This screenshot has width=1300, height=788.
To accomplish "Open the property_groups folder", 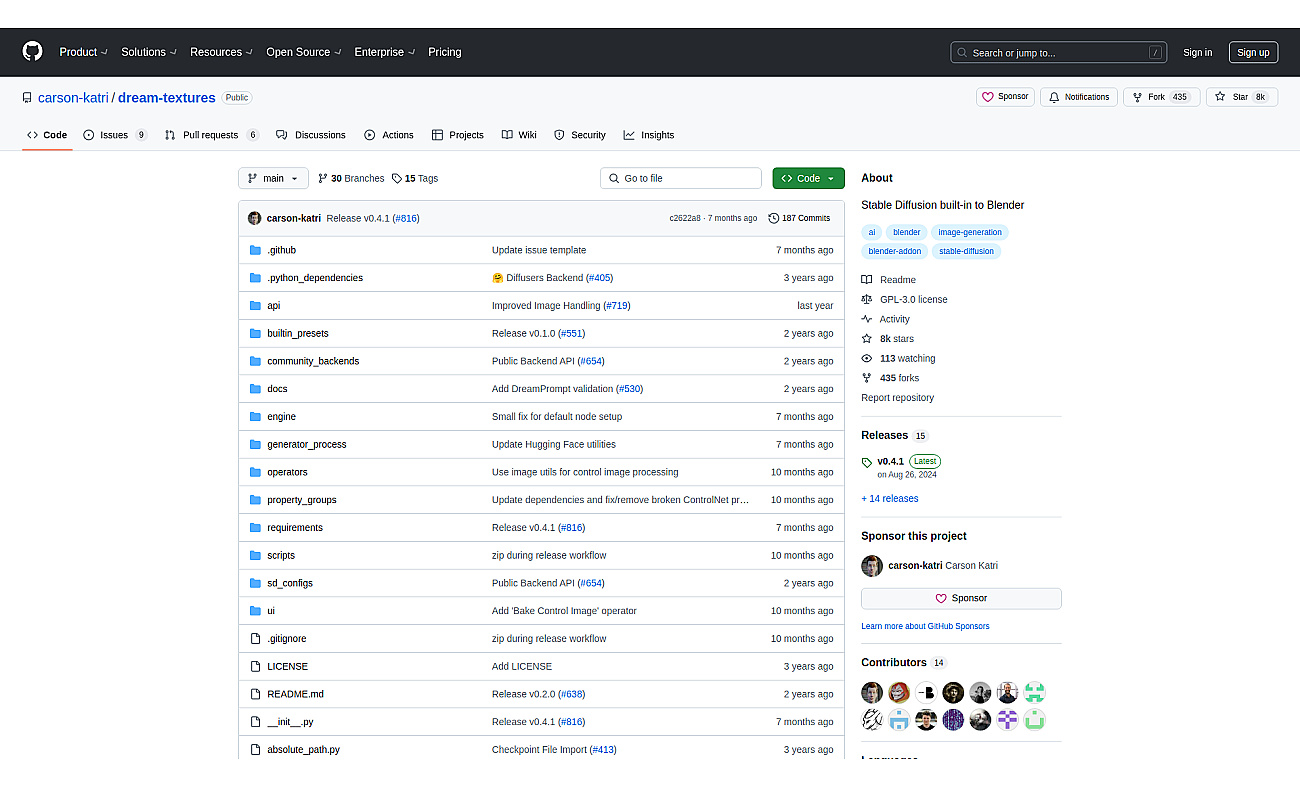I will (302, 500).
